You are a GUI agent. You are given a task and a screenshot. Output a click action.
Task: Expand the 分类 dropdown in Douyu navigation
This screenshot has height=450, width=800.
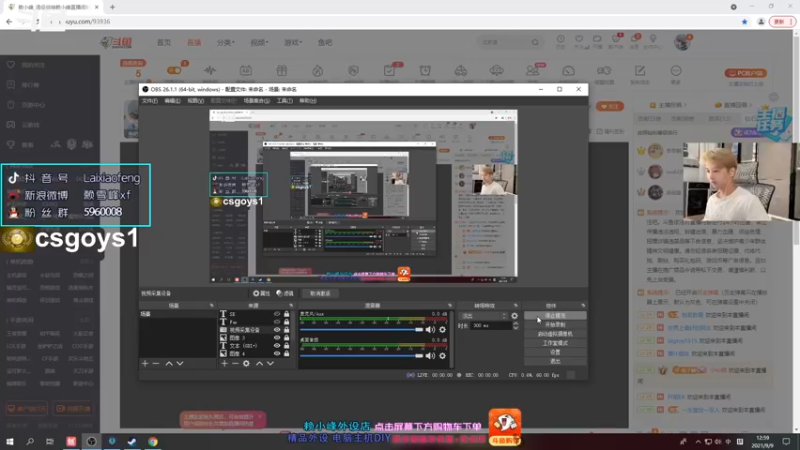[226, 42]
